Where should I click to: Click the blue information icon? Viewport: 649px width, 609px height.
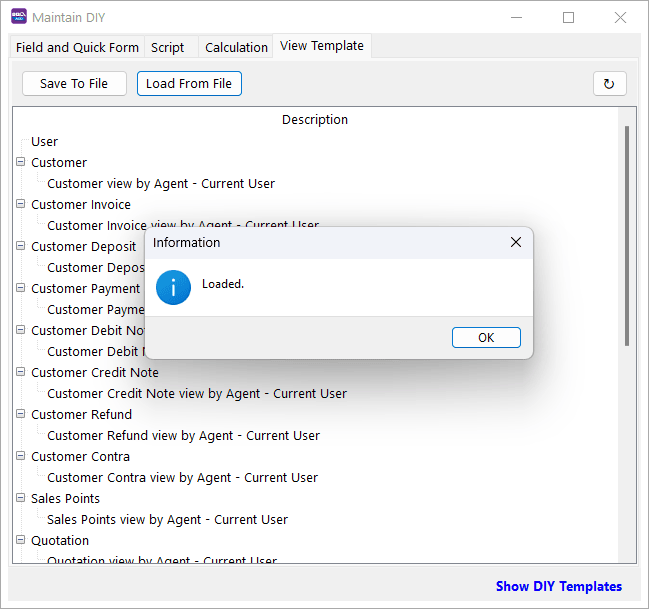click(173, 288)
